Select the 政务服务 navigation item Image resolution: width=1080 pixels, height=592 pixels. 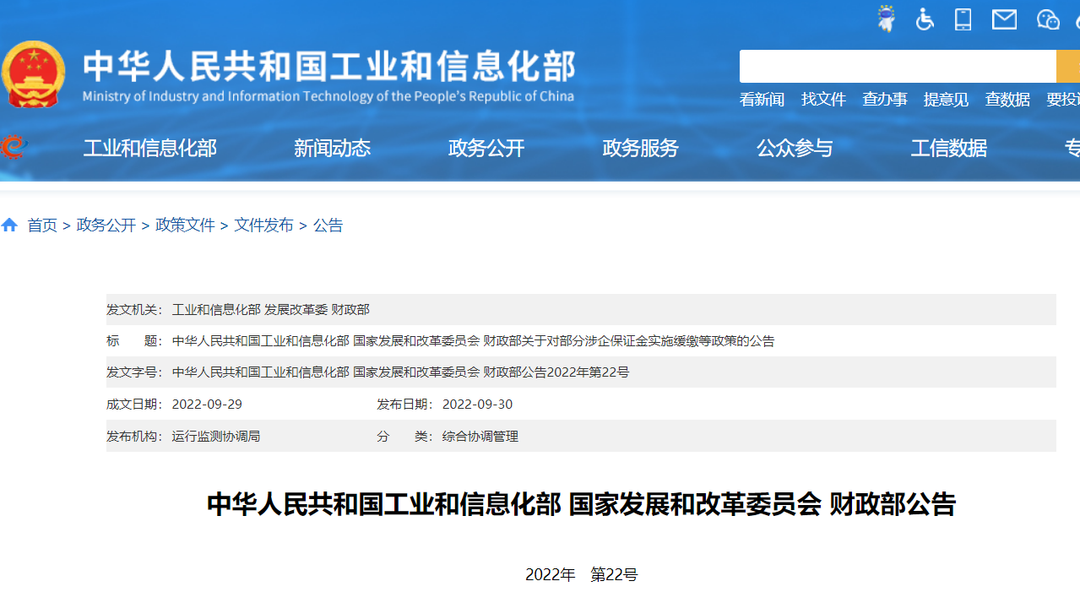point(639,147)
